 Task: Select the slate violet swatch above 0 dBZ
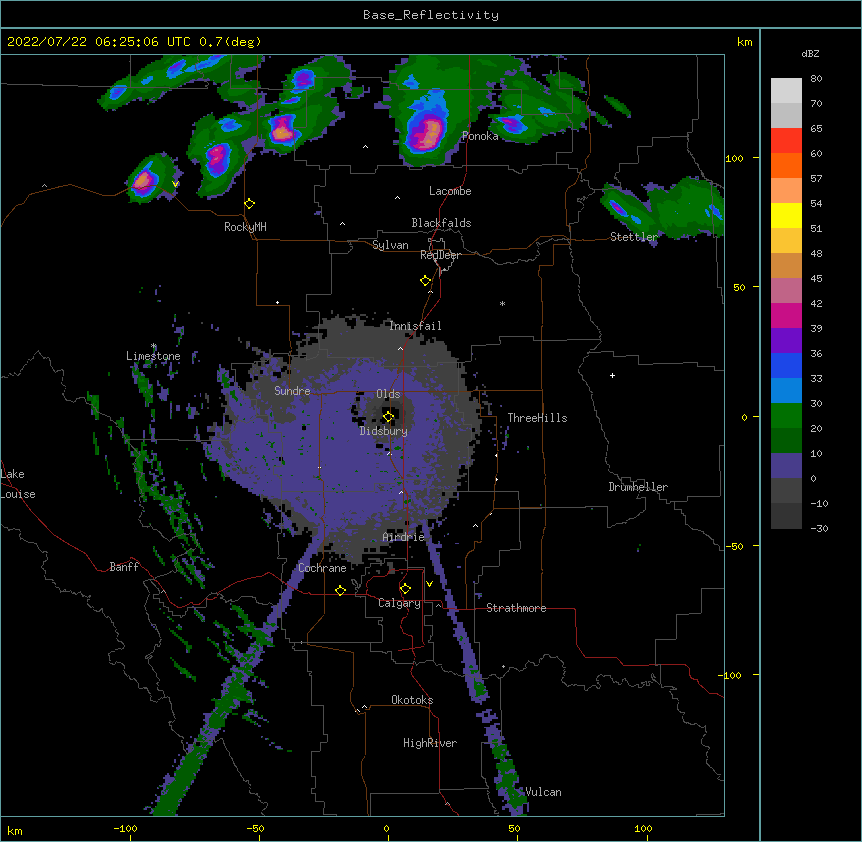click(786, 466)
